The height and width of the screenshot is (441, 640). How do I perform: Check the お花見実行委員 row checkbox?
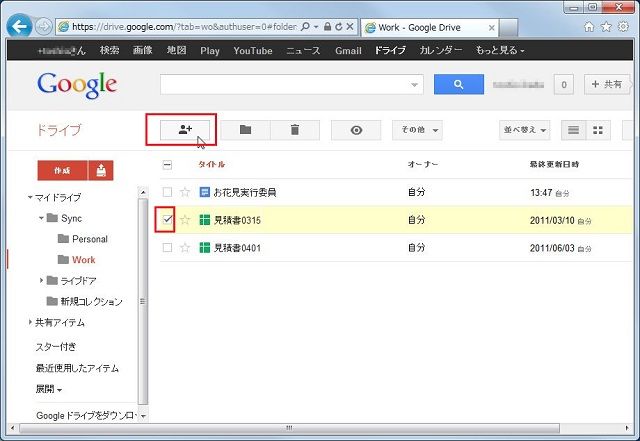[167, 192]
